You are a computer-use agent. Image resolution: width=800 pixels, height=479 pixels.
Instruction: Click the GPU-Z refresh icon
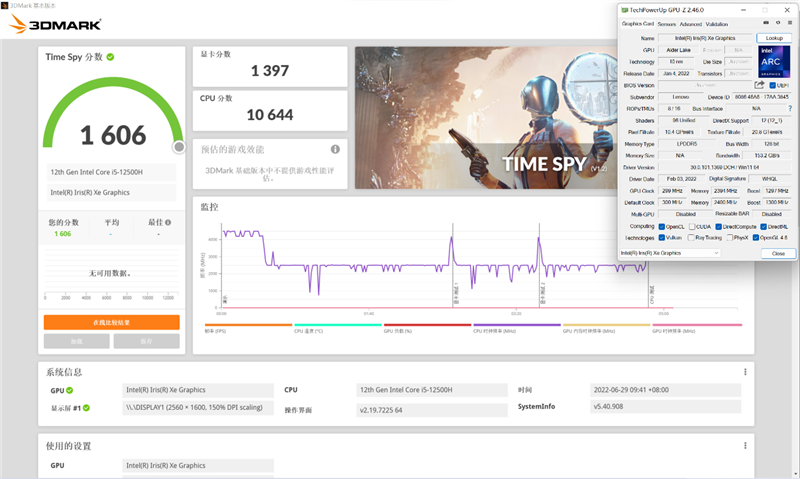click(x=778, y=23)
